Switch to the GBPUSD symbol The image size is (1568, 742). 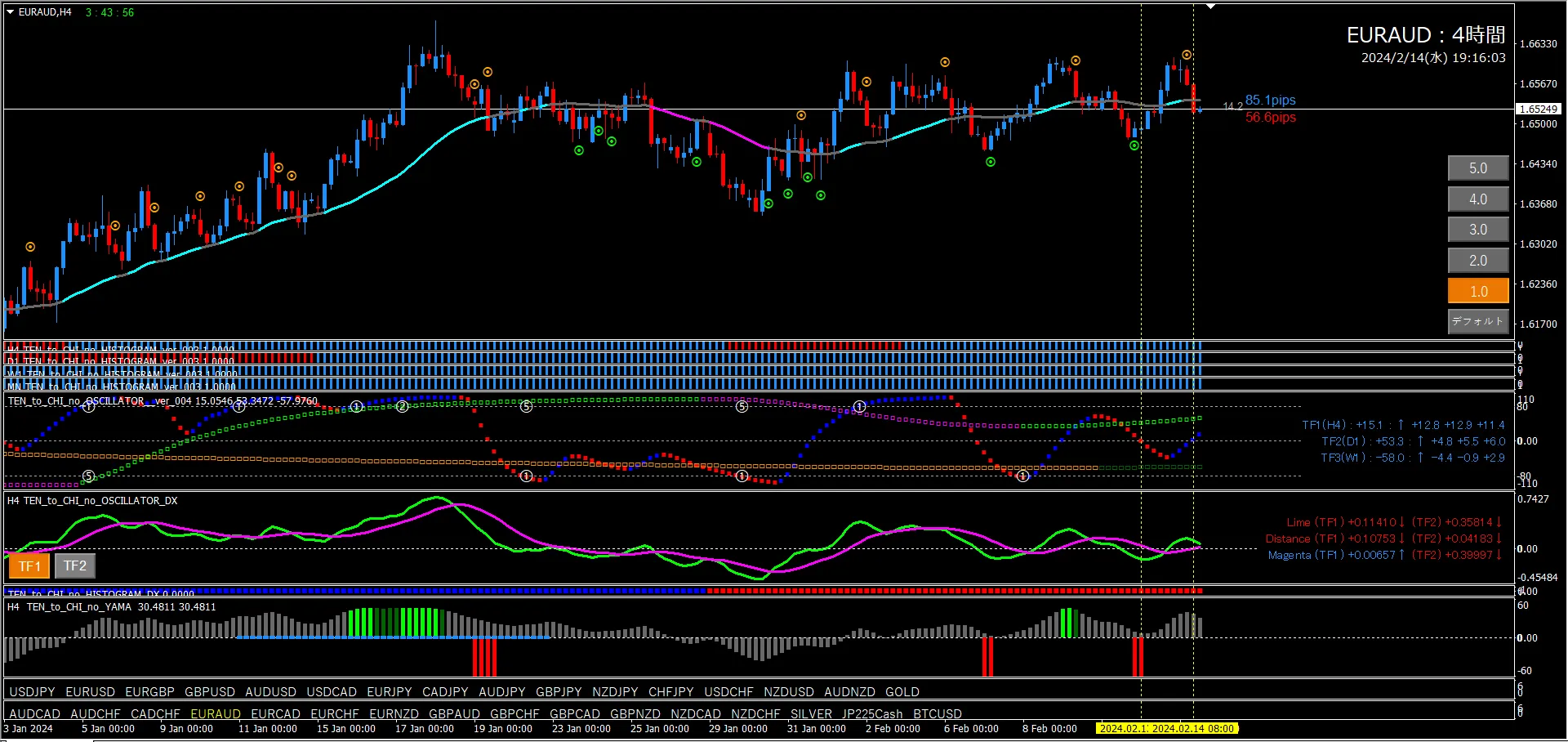pos(210,692)
